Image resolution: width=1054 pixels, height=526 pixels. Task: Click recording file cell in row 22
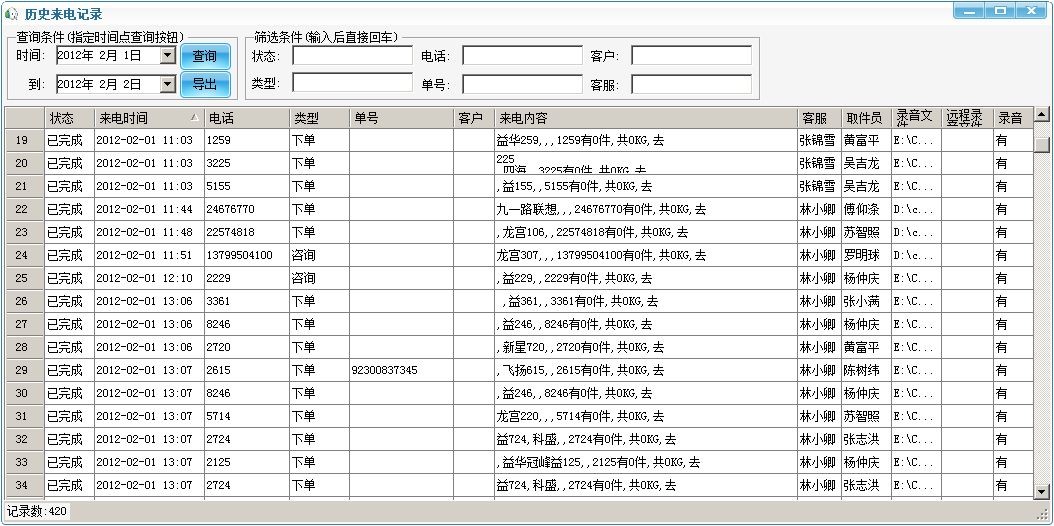point(916,210)
